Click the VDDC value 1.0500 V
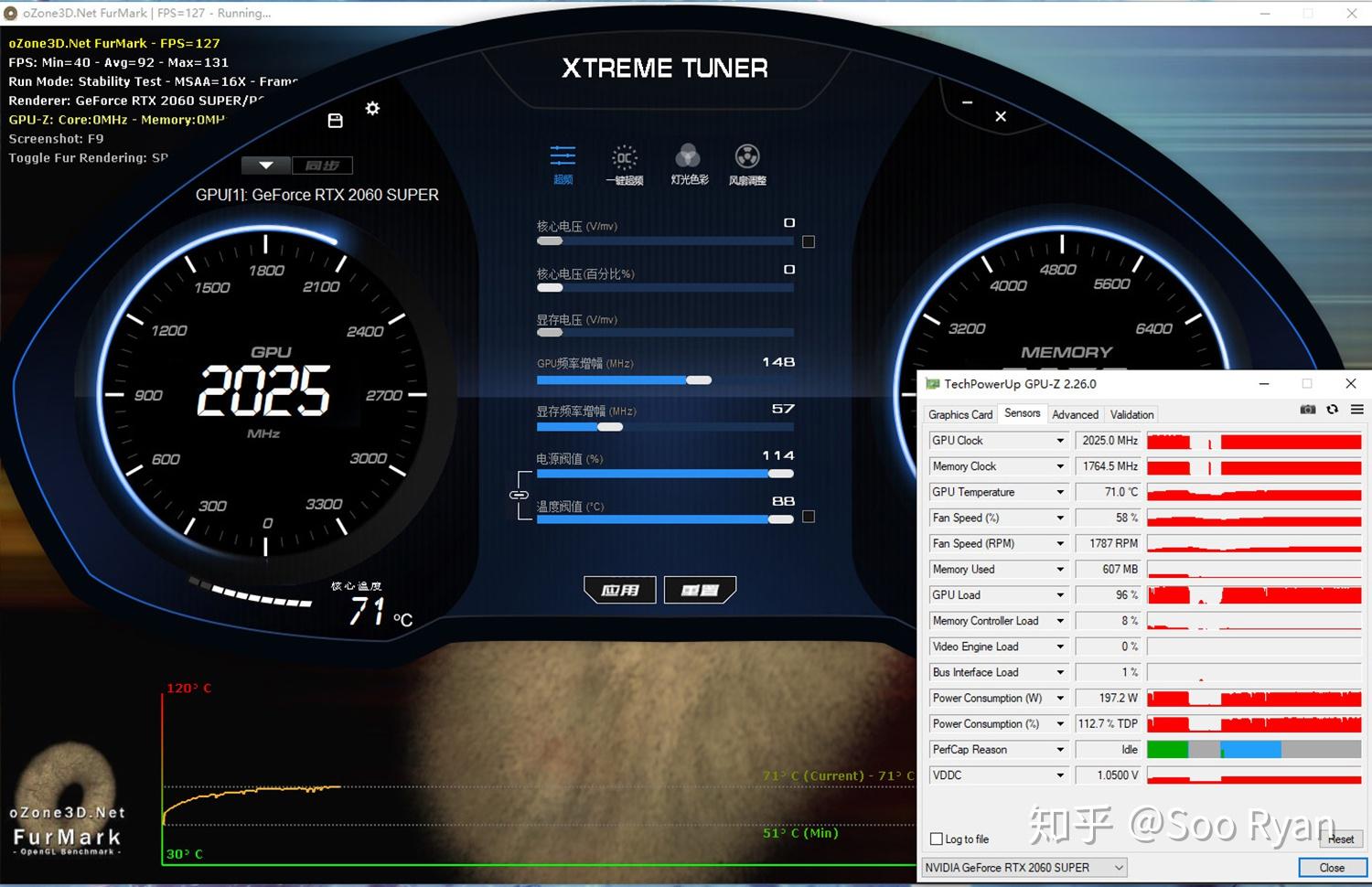This screenshot has width=1372, height=887. point(1108,775)
